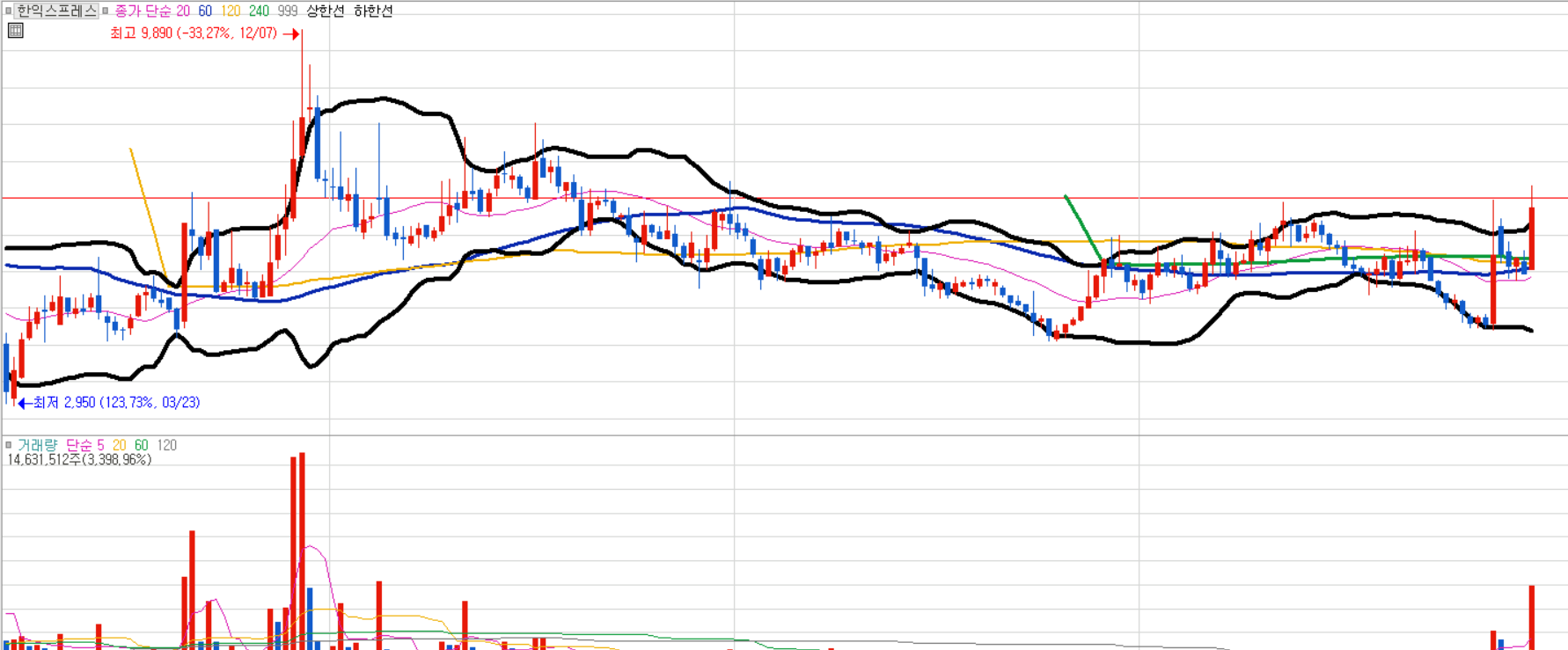Viewport: 1568px width, 650px height.
Task: Click the red arrow at the 12/07 high
Action: click(x=292, y=34)
